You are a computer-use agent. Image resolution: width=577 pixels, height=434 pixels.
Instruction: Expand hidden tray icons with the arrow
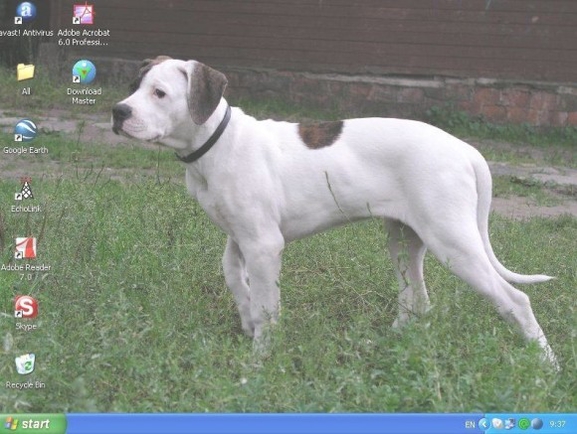click(x=484, y=424)
